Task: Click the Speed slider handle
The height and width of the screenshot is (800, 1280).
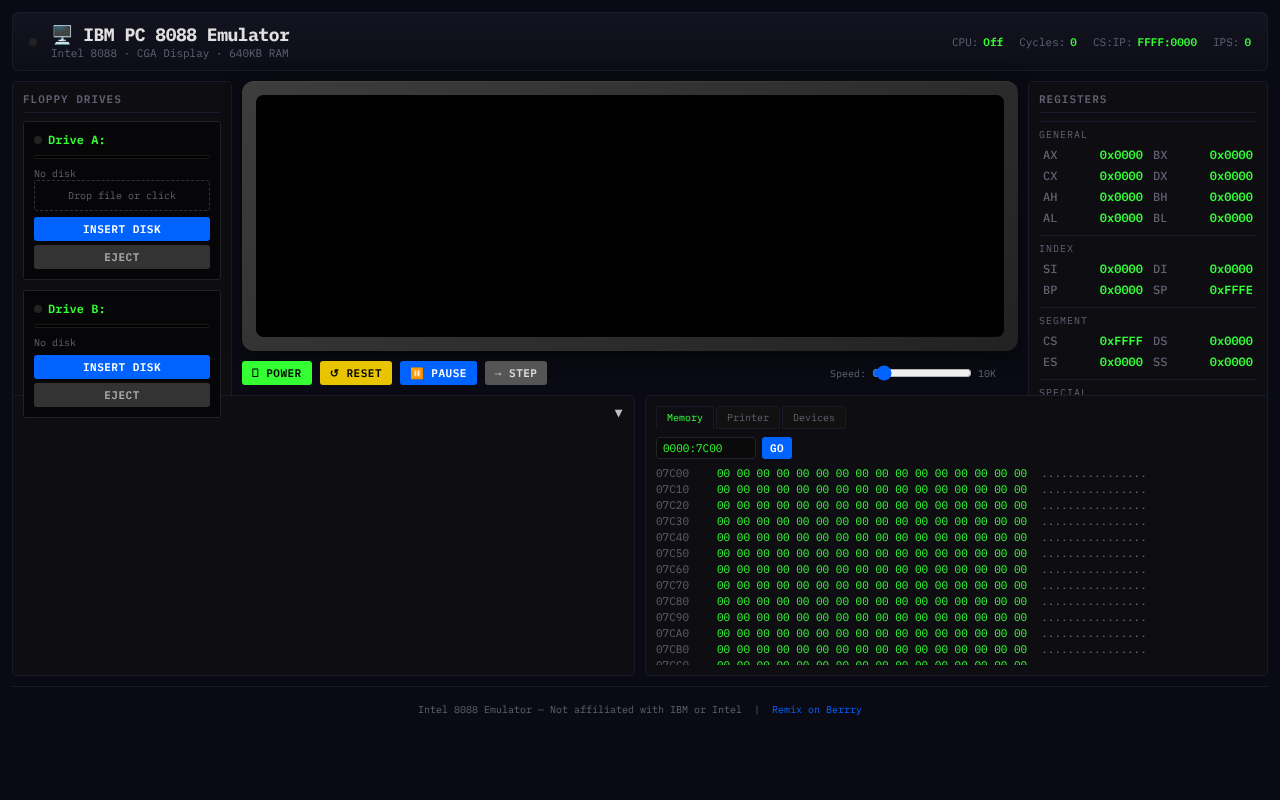Action: 882,372
